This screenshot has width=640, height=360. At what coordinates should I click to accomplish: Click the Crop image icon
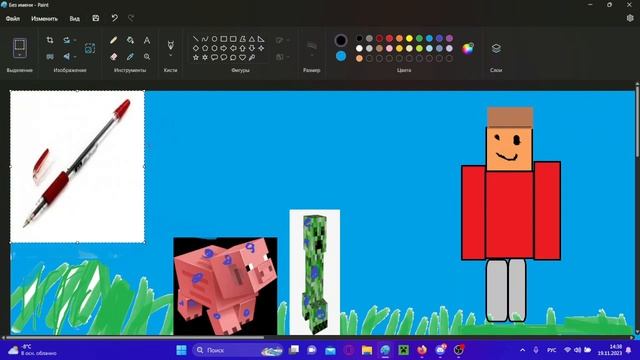coord(50,40)
